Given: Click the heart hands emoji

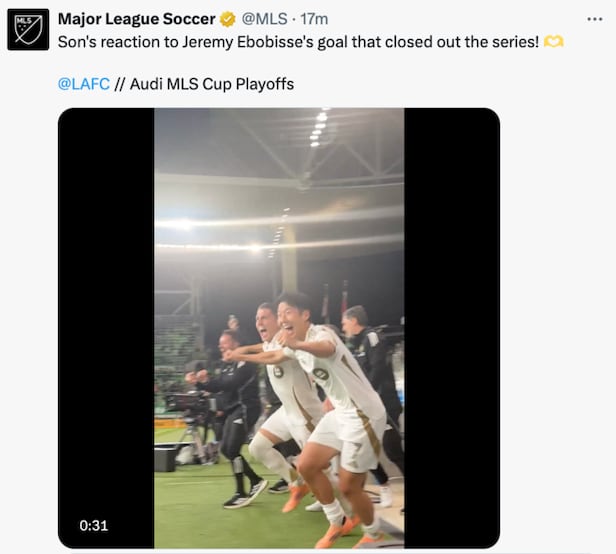Looking at the screenshot, I should coord(553,42).
